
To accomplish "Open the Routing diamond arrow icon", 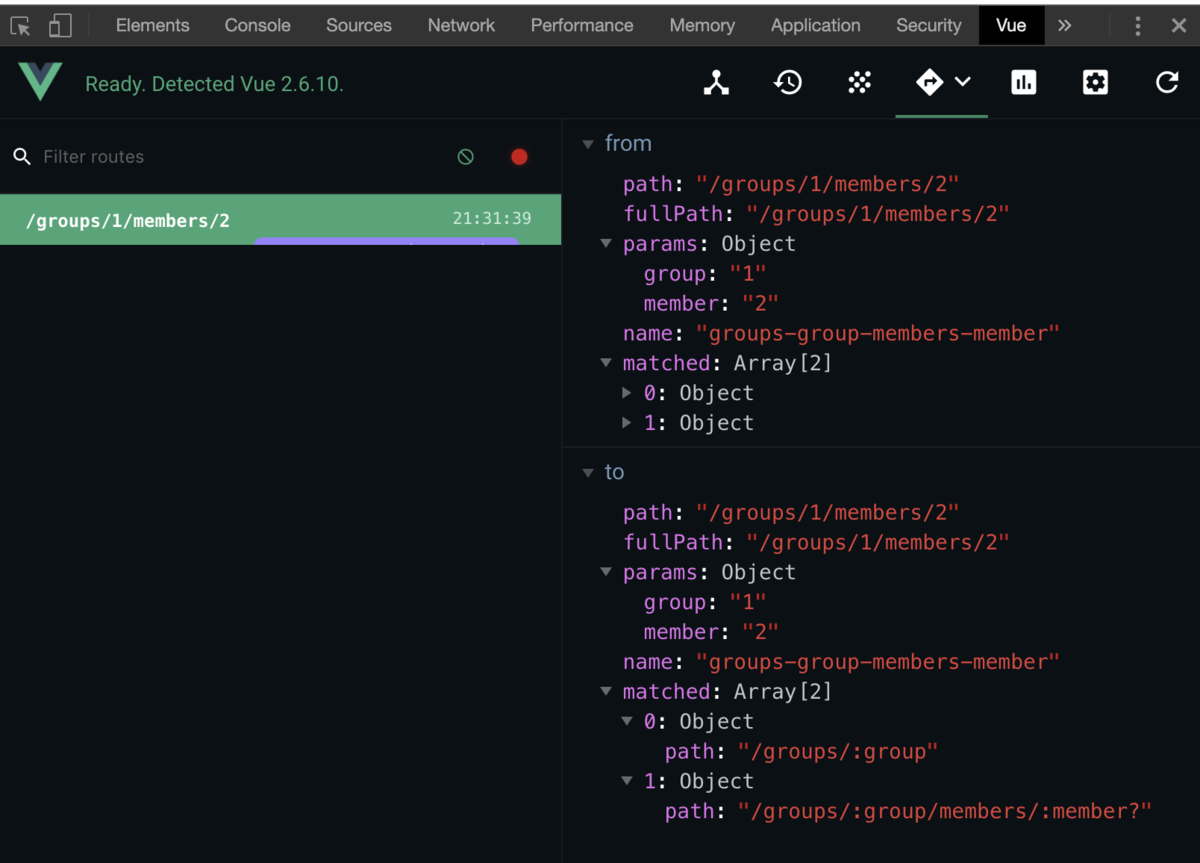I will tap(929, 83).
